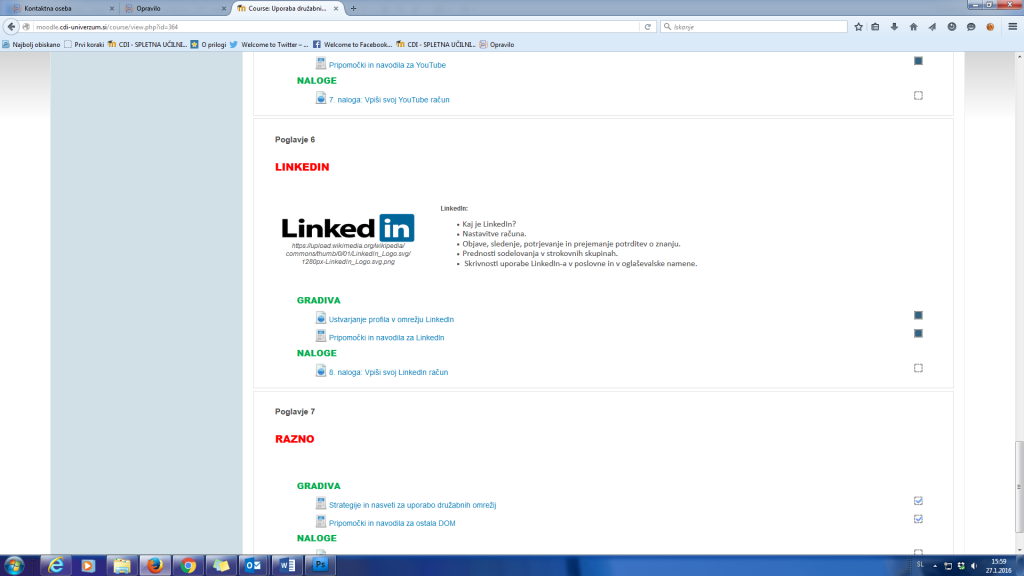Open Pripomočki in navodila za YouTube link
Image resolution: width=1024 pixels, height=576 pixels.
[387, 65]
